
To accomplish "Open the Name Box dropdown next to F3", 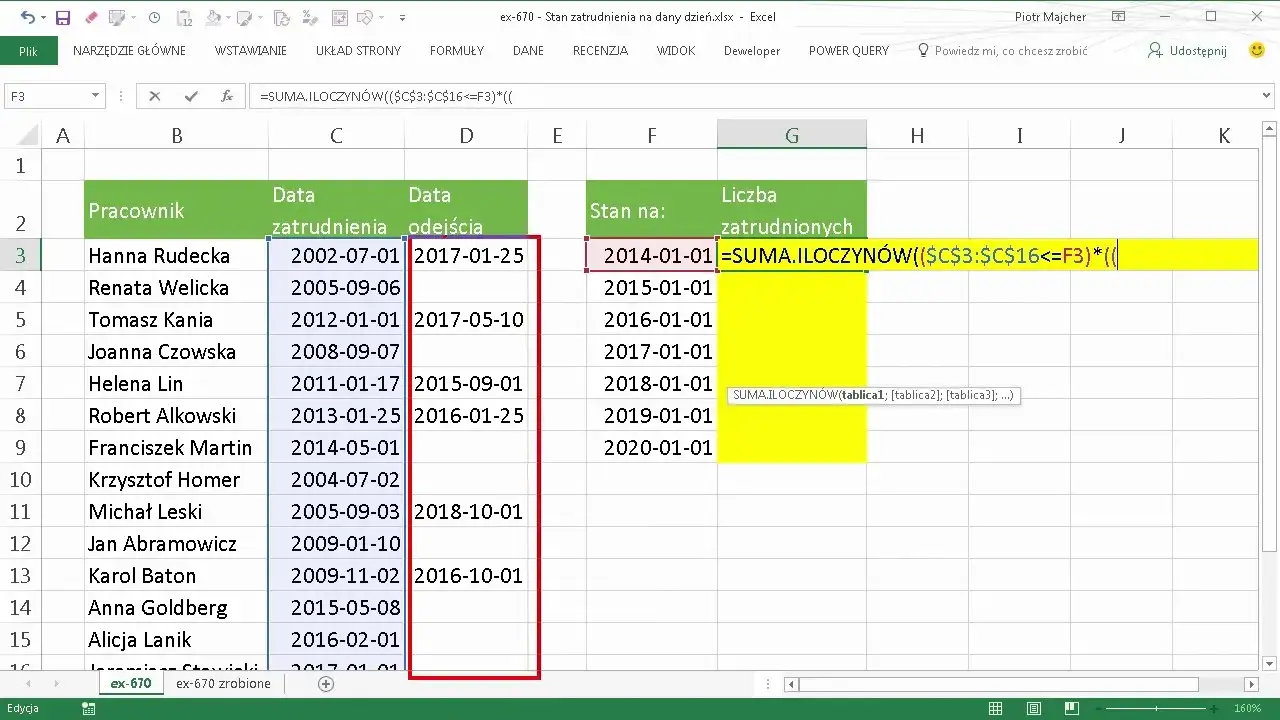I will [96, 96].
